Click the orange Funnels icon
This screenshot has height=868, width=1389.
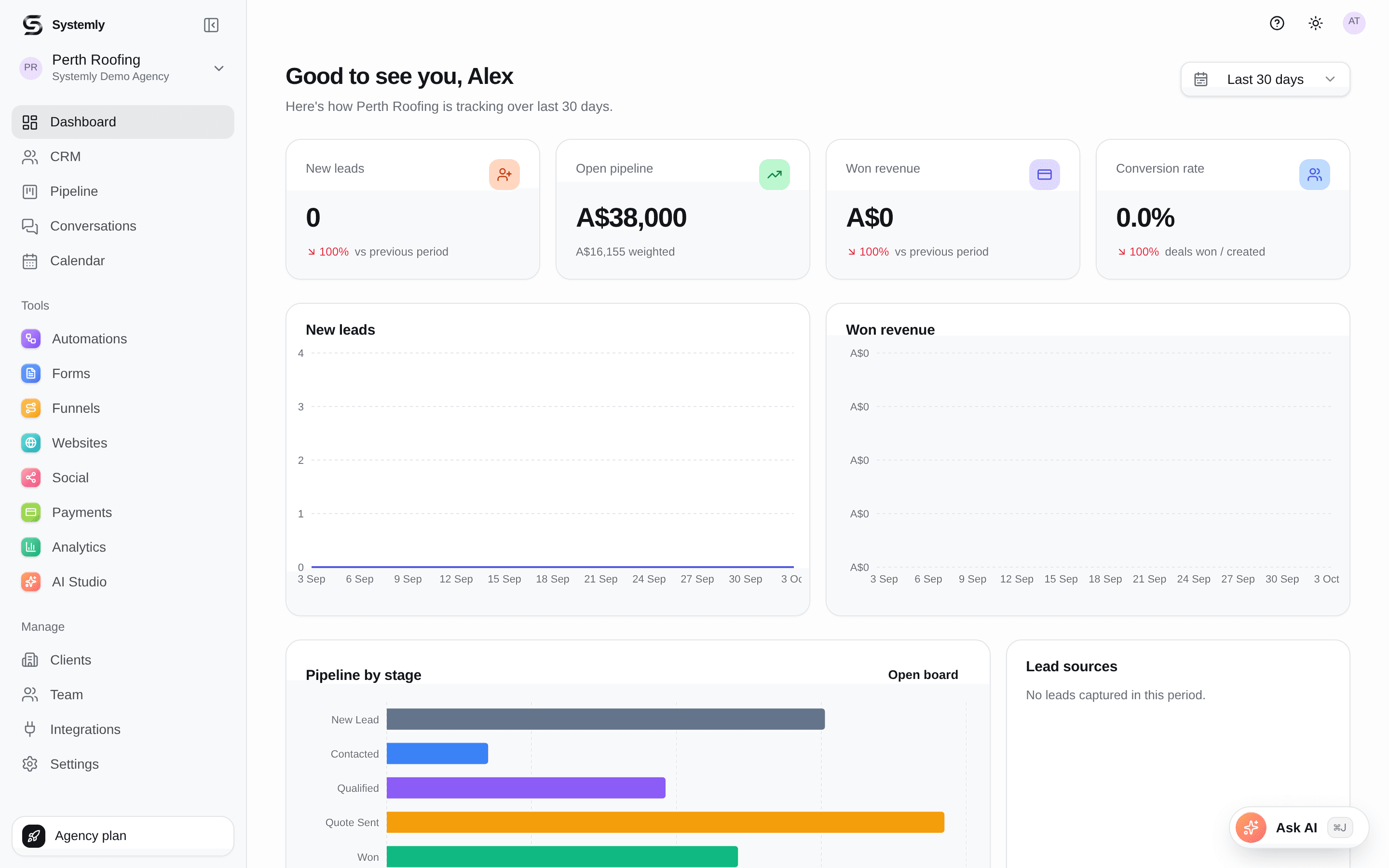point(31,408)
